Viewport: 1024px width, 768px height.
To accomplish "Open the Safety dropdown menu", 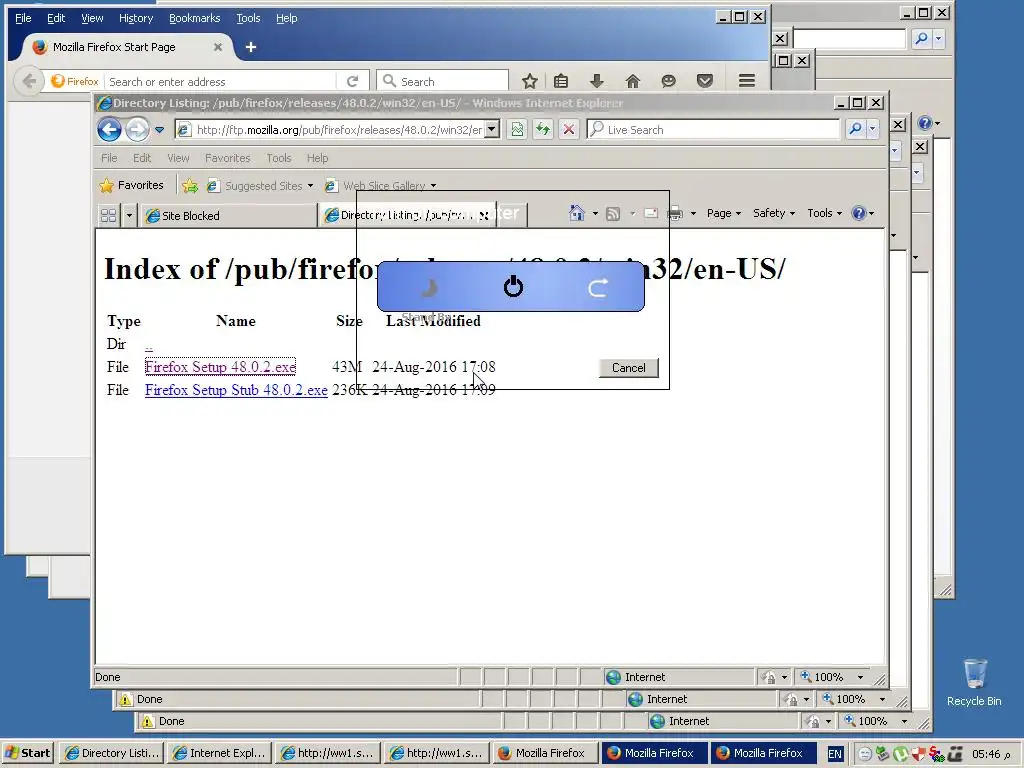I will click(774, 214).
